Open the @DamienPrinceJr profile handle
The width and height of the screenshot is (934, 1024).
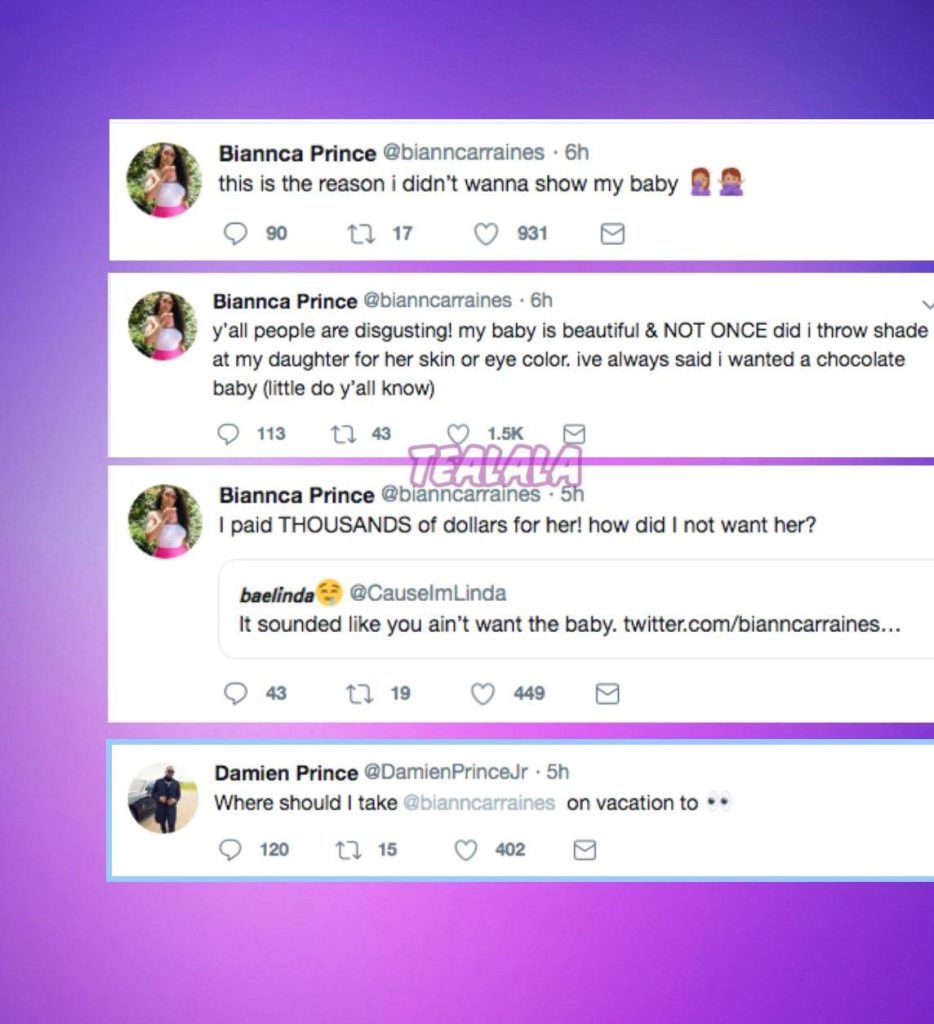(x=445, y=771)
